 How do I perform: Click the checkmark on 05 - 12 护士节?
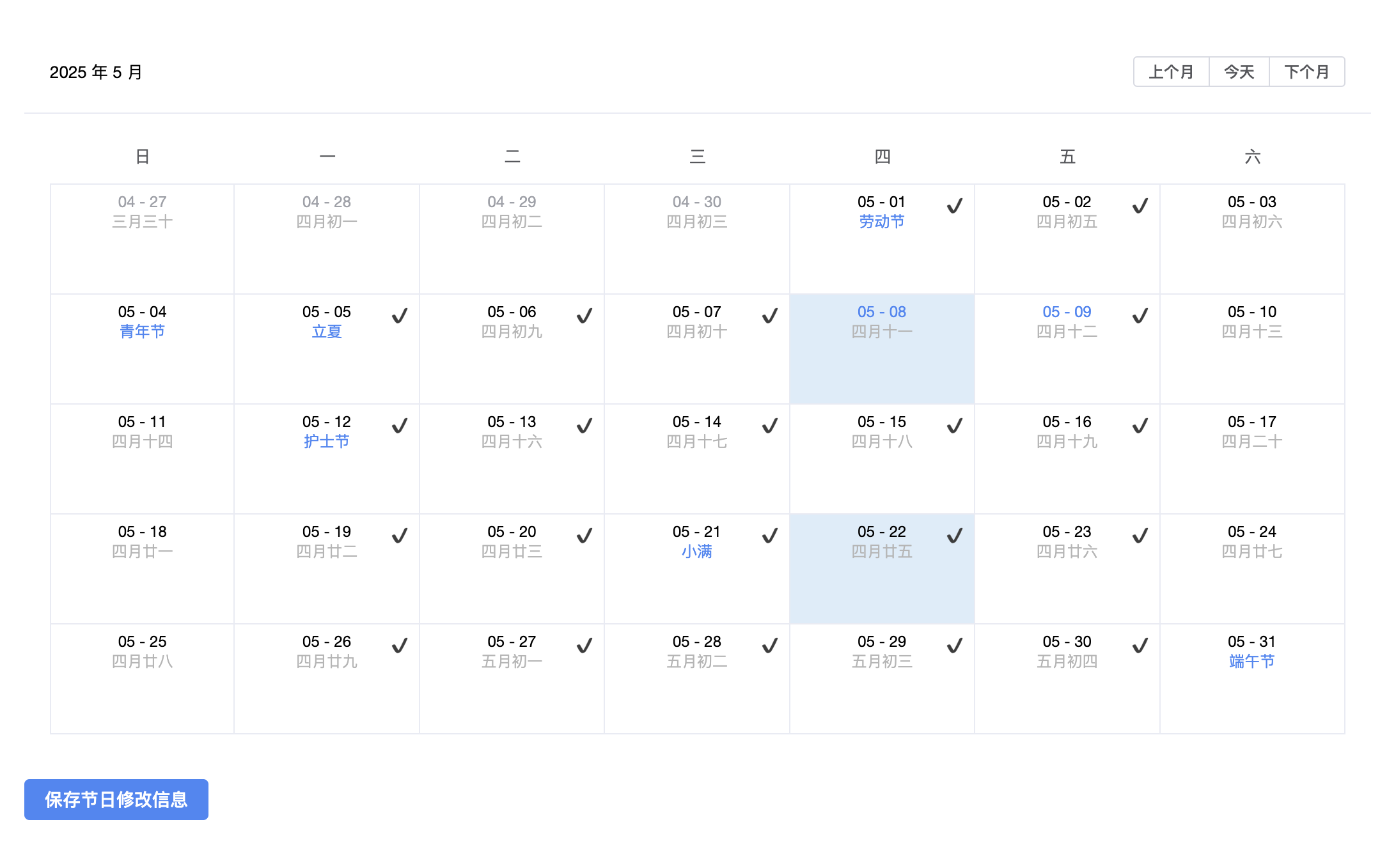point(399,426)
